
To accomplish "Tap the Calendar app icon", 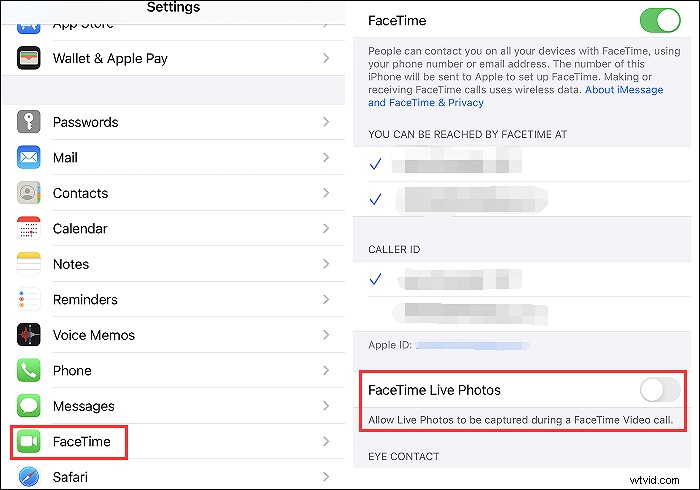I will tap(29, 228).
